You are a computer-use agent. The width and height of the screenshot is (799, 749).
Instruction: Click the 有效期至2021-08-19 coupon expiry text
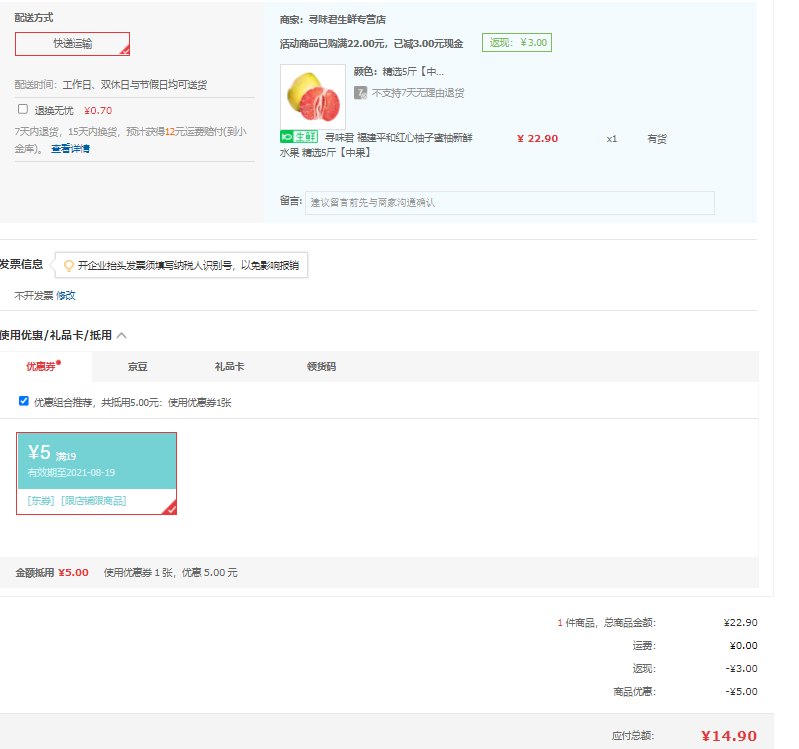(71, 473)
